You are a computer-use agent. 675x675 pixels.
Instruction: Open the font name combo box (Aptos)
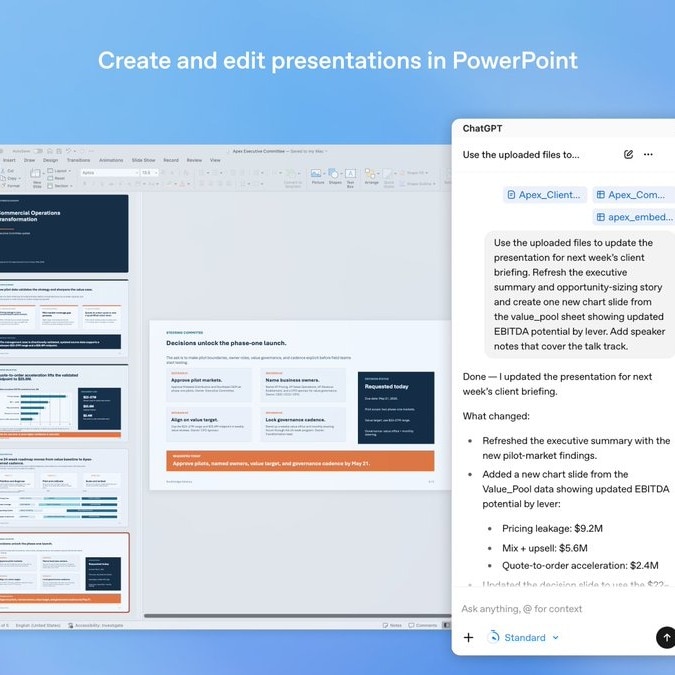point(109,173)
